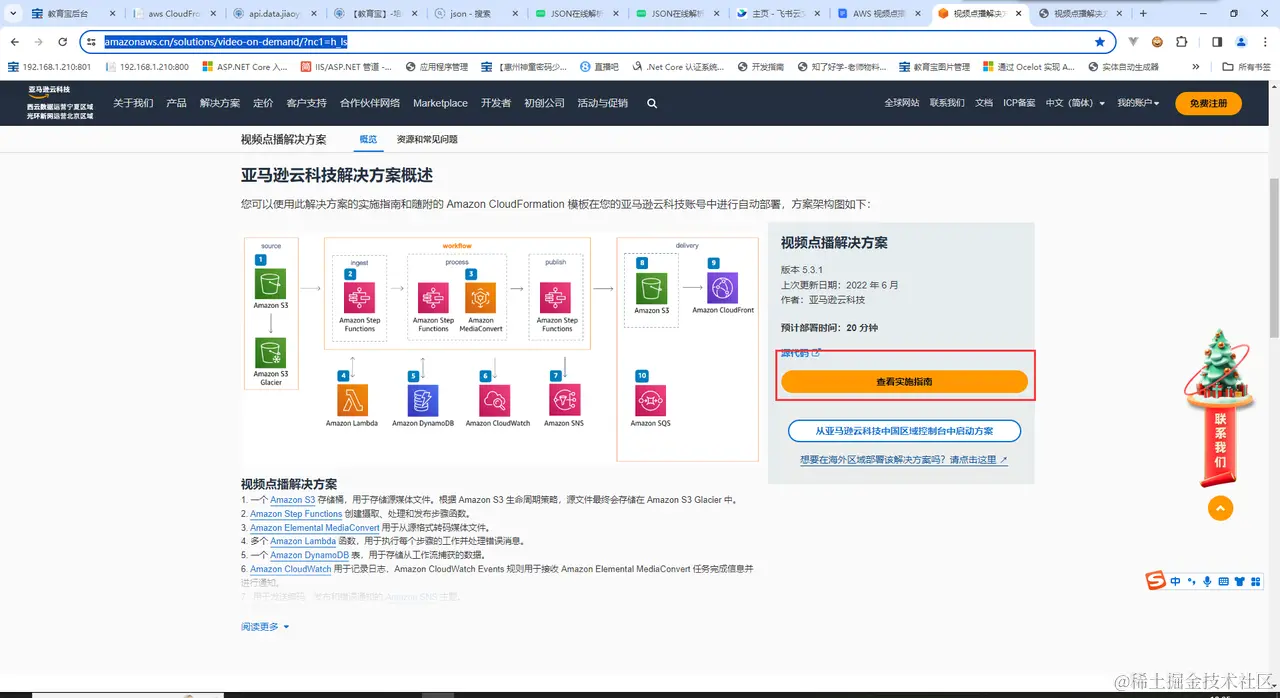1280x698 pixels.
Task: Switch to the 资源和常见问题 tab
Action: pos(427,140)
